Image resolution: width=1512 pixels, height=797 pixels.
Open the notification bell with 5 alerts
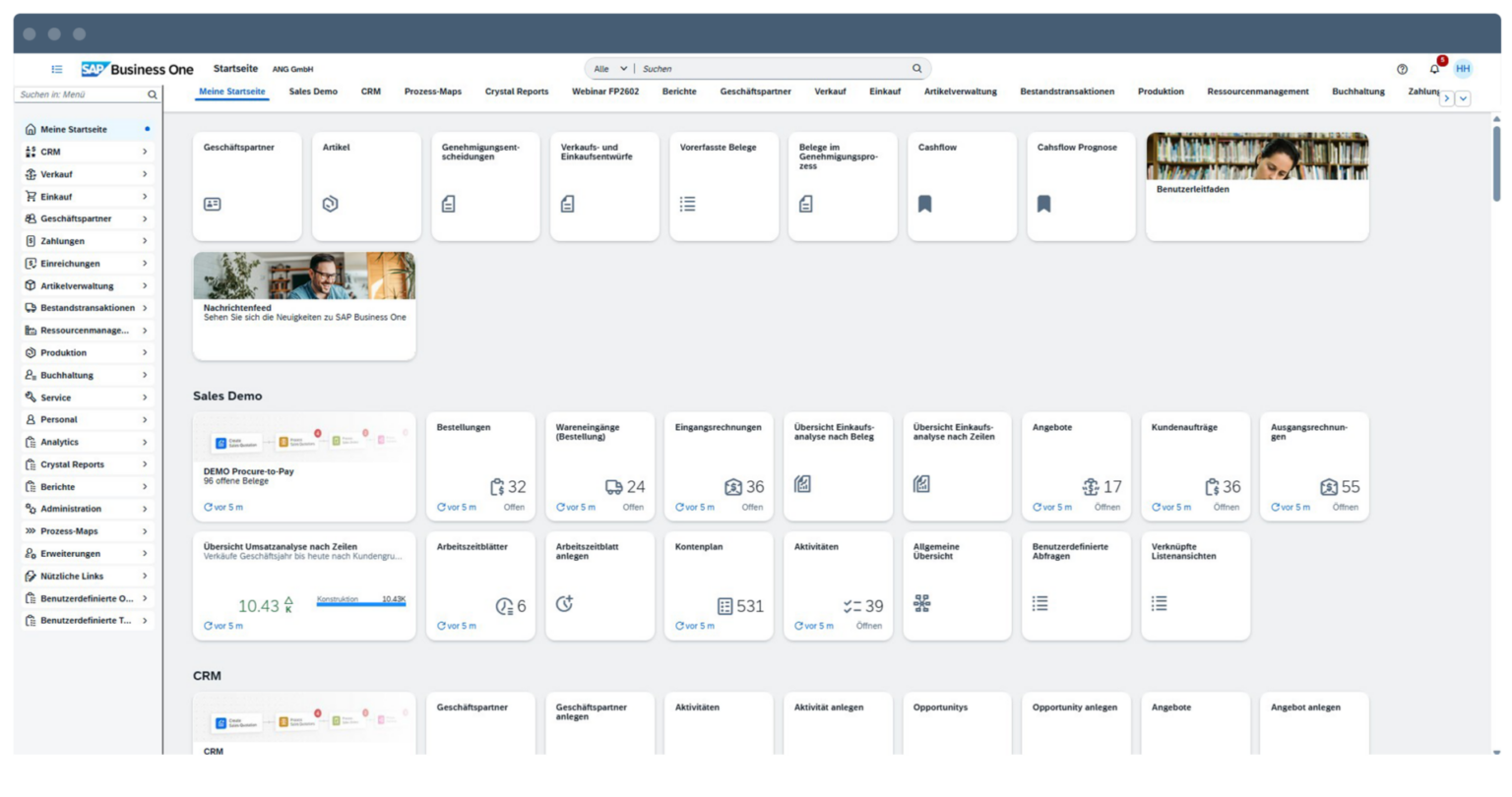pyautogui.click(x=1433, y=67)
